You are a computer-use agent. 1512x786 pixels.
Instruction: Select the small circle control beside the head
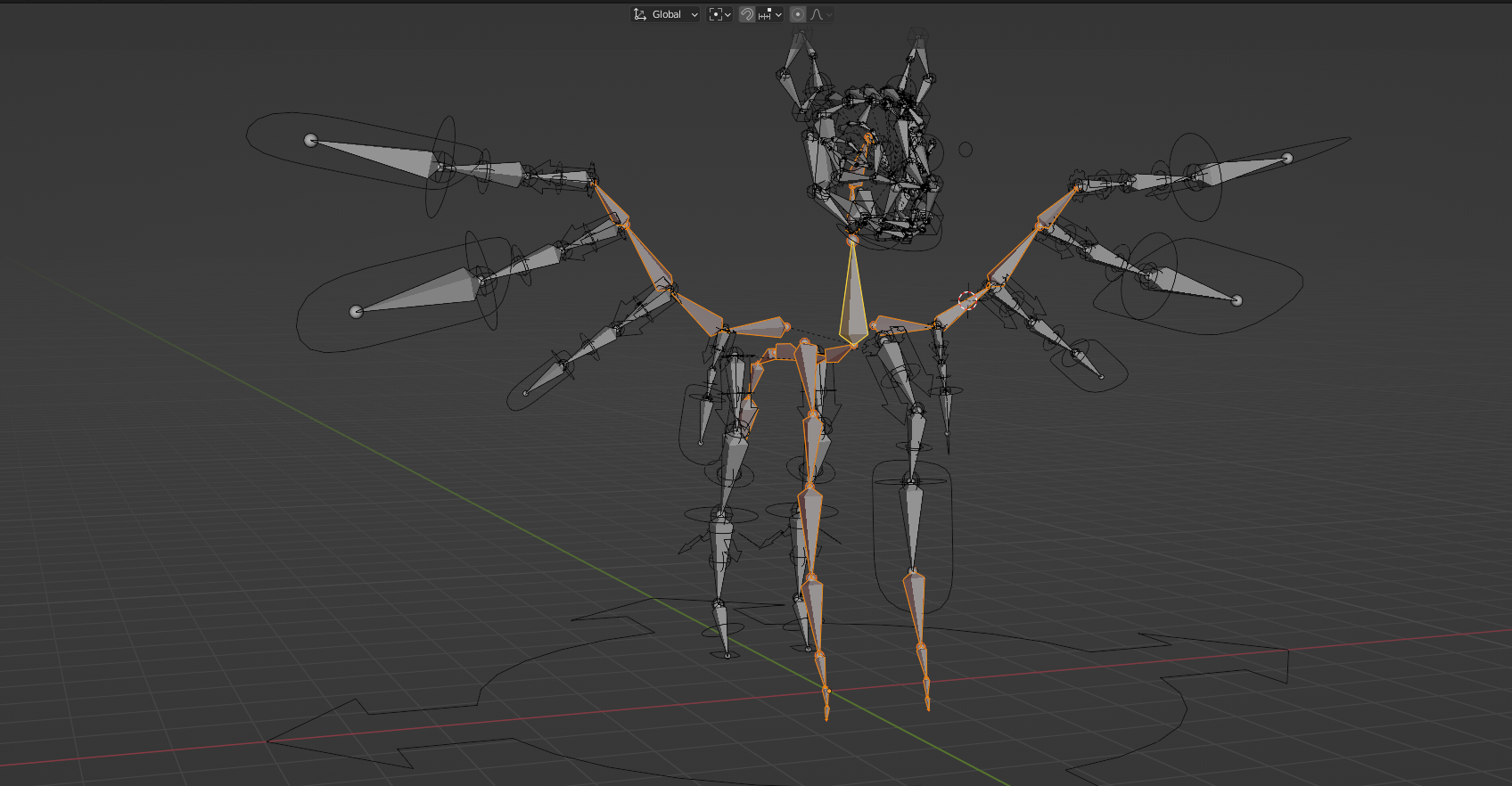tap(966, 150)
